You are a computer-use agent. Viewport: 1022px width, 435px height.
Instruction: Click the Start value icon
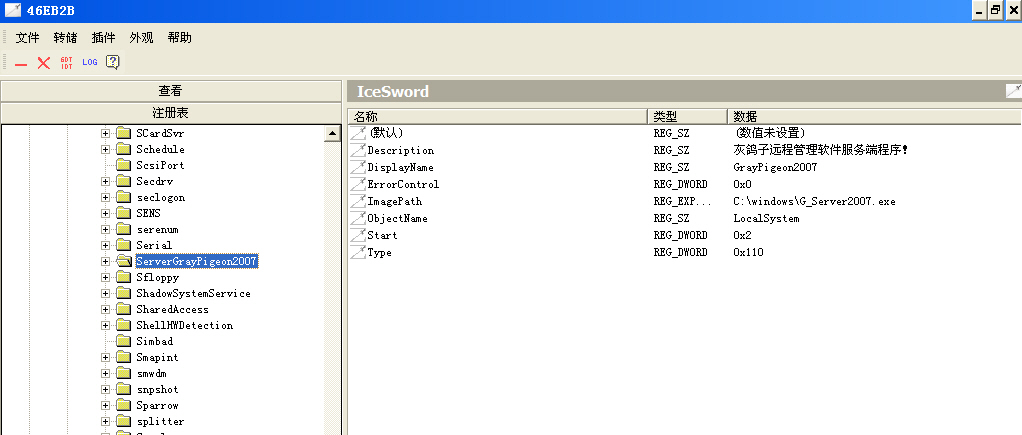358,235
